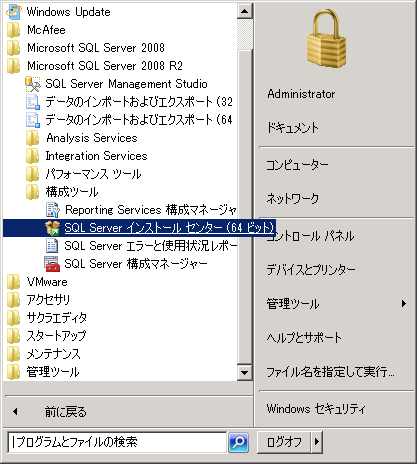The width and height of the screenshot is (417, 464).
Task: Expand the VMware folder label
Action: point(47,282)
